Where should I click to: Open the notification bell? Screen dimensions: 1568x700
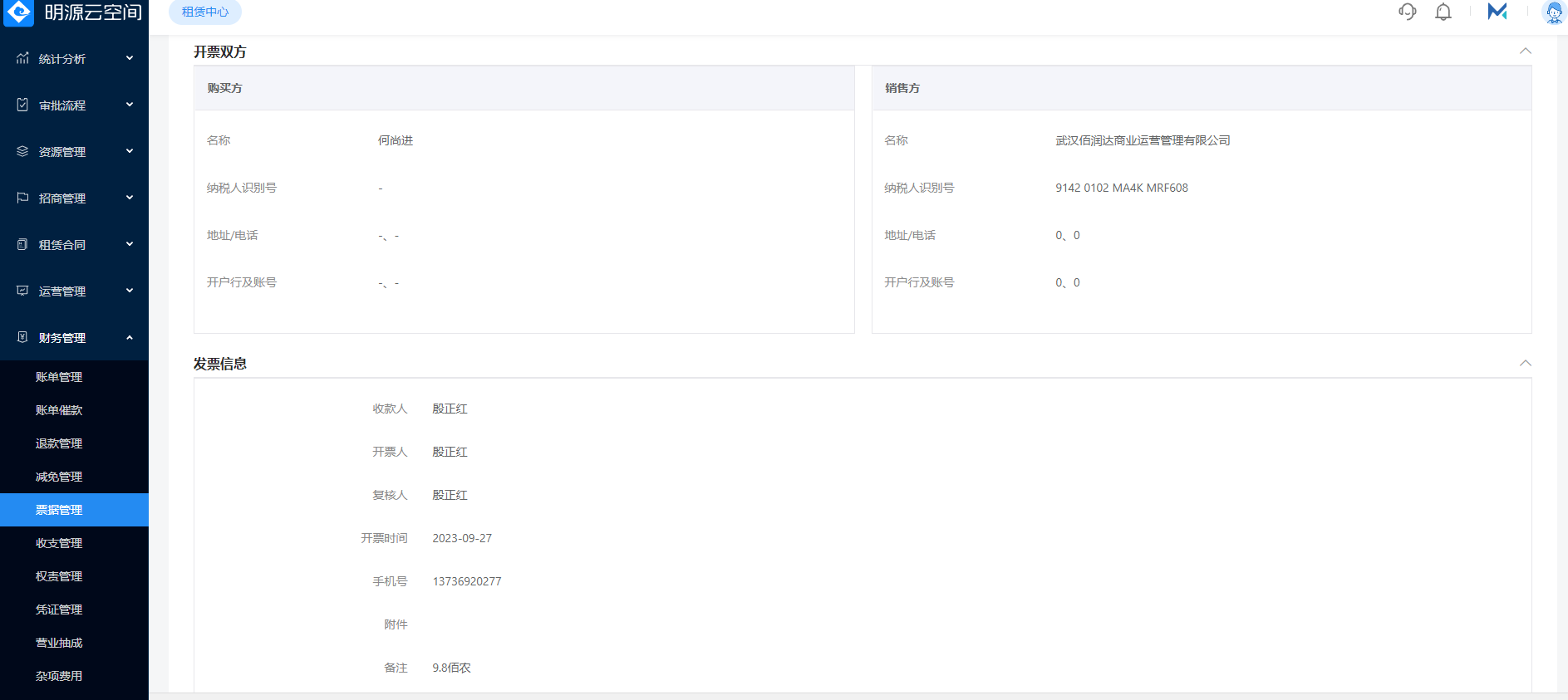point(1443,12)
